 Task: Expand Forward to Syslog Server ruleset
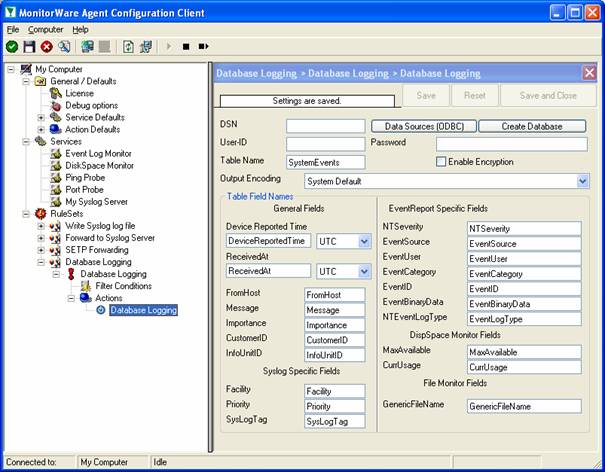click(x=41, y=238)
